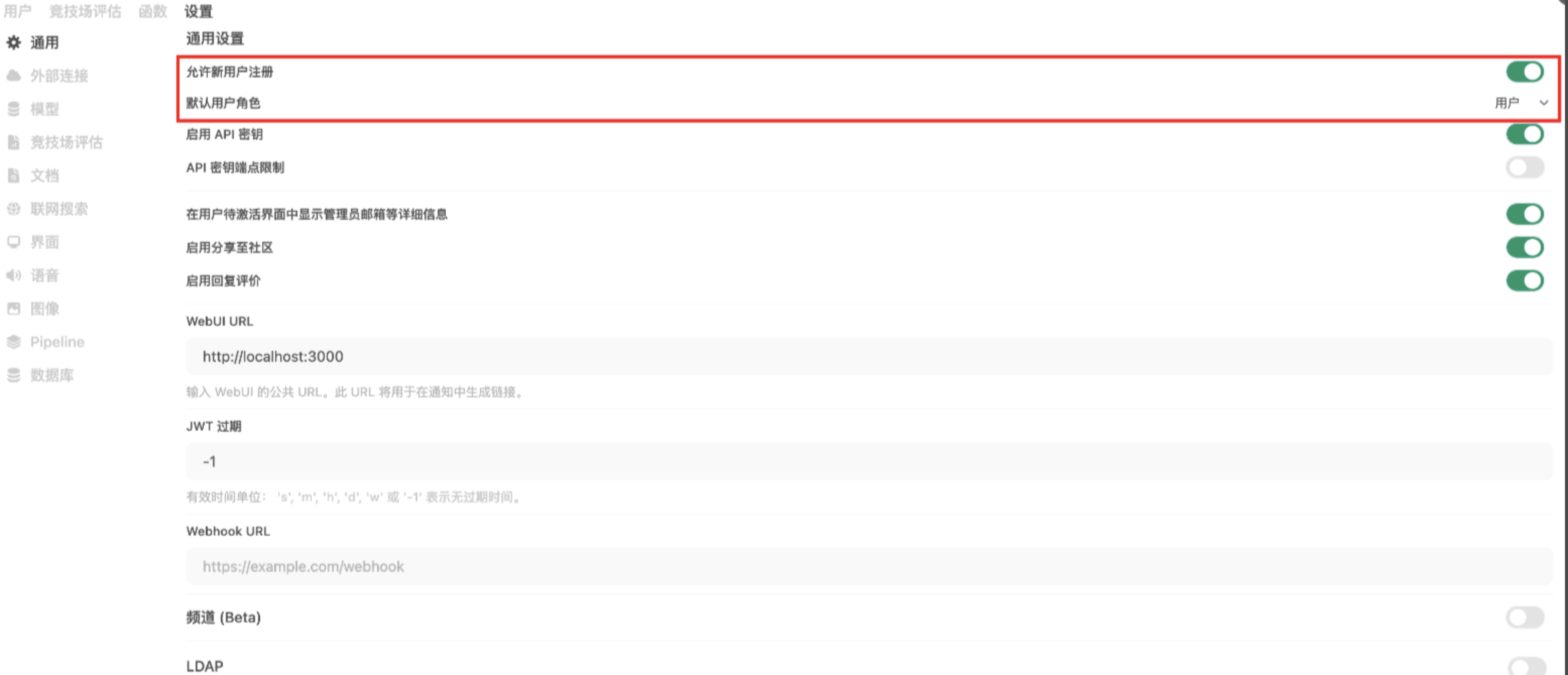Screen dimensions: 1568x675
Task: Click the Webhook URL input field
Action: click(869, 567)
